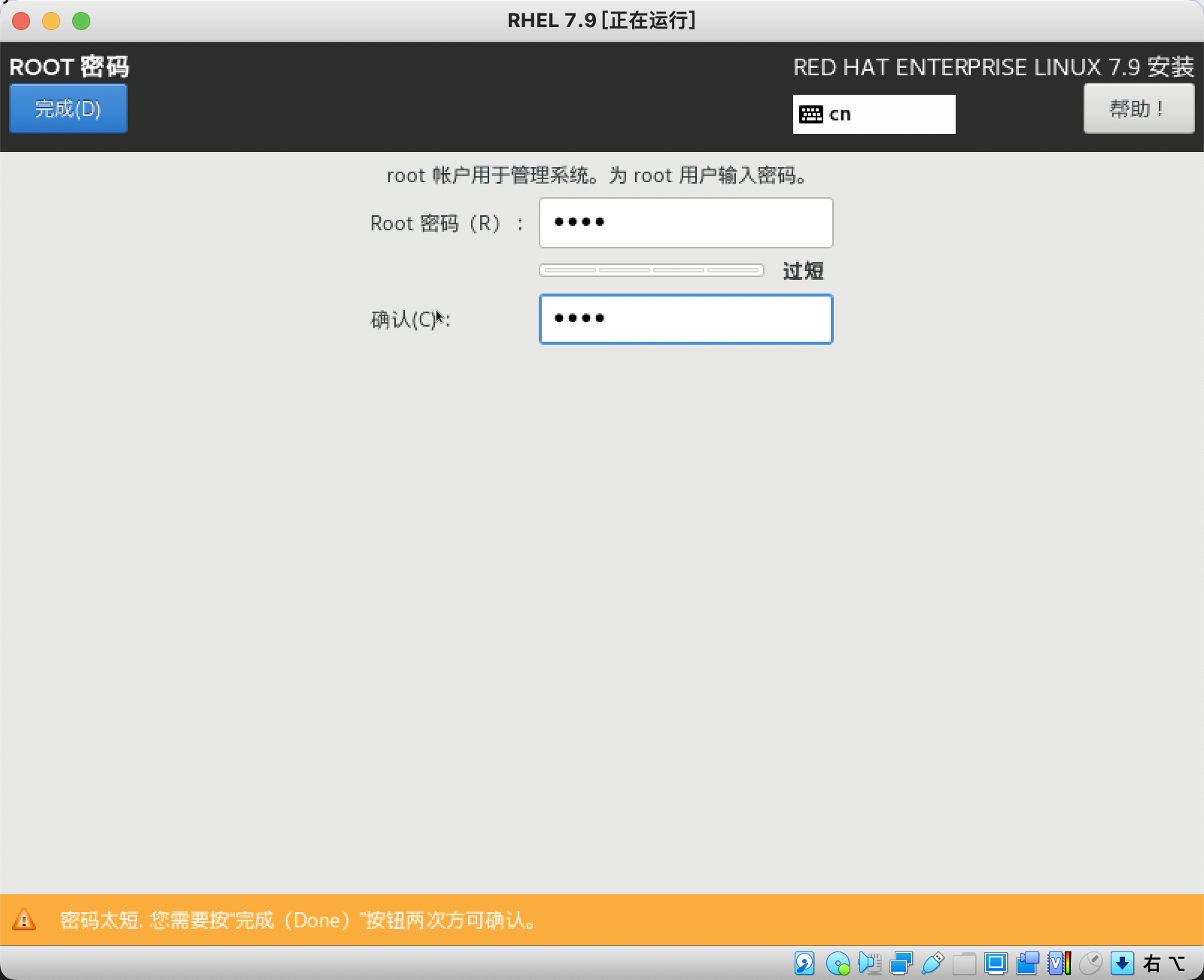Close the RHEL 7.9 VM window
The height and width of the screenshot is (980, 1204).
point(21,20)
